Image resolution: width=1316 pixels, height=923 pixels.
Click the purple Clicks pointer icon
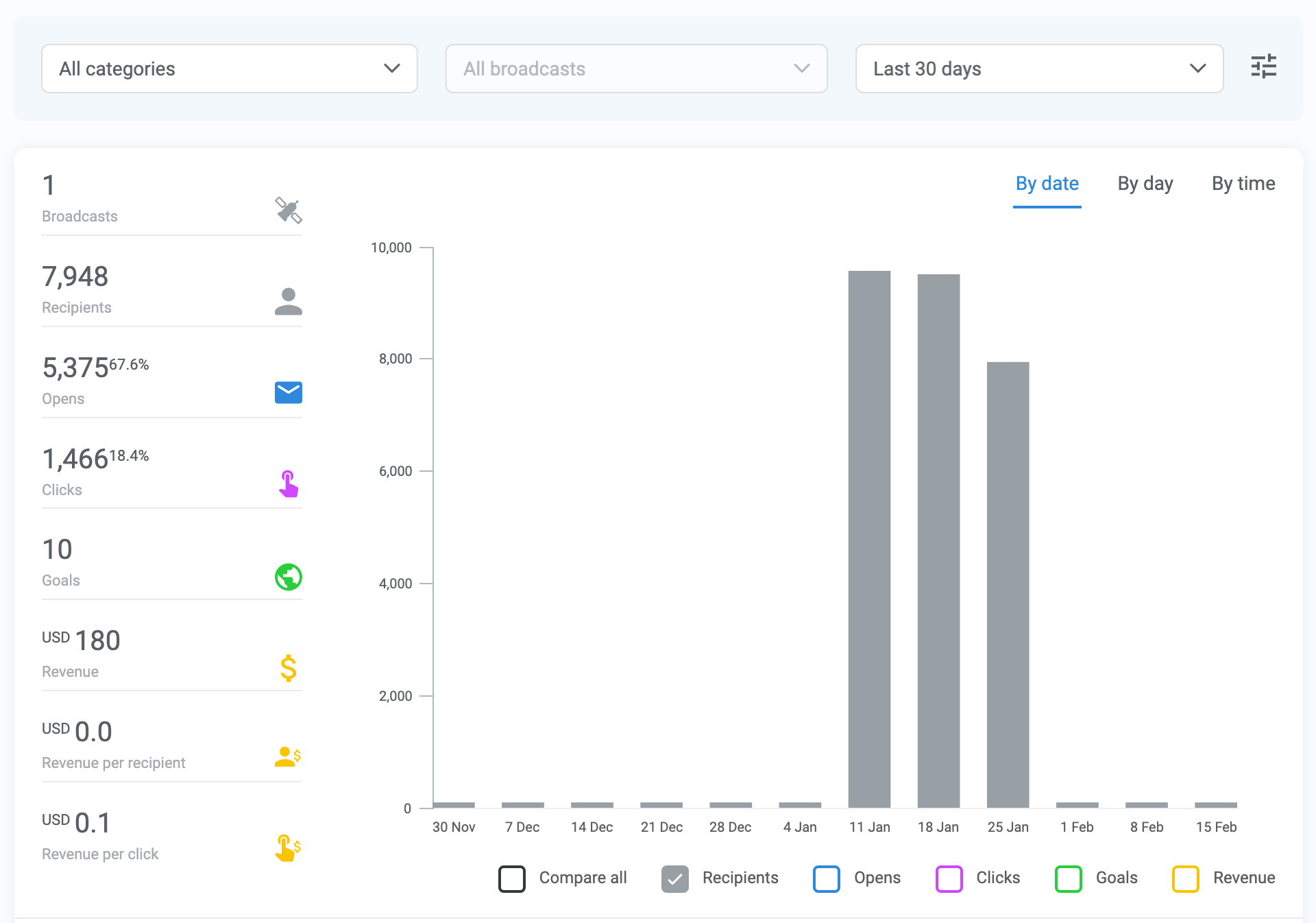(x=289, y=483)
